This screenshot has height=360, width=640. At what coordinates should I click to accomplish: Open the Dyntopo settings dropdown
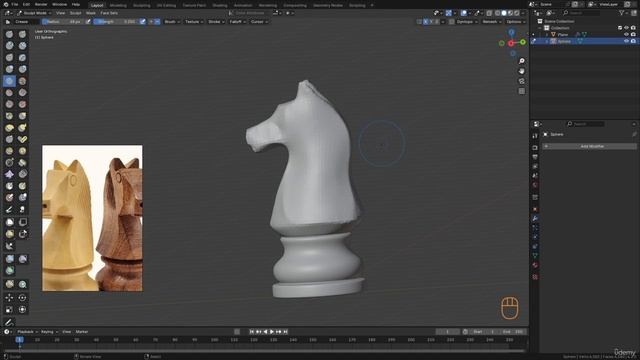point(467,22)
